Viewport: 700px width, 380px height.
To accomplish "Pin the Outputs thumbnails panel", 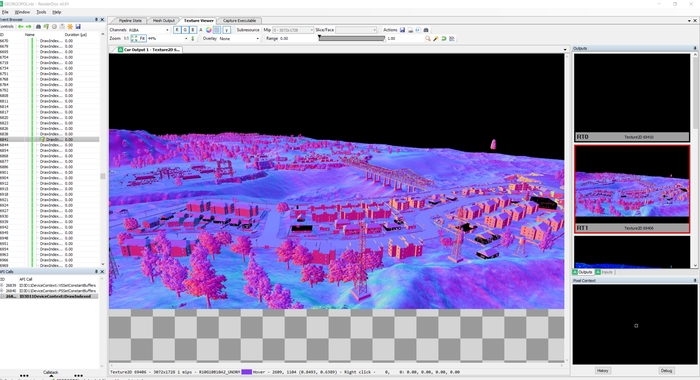I will coord(695,48).
